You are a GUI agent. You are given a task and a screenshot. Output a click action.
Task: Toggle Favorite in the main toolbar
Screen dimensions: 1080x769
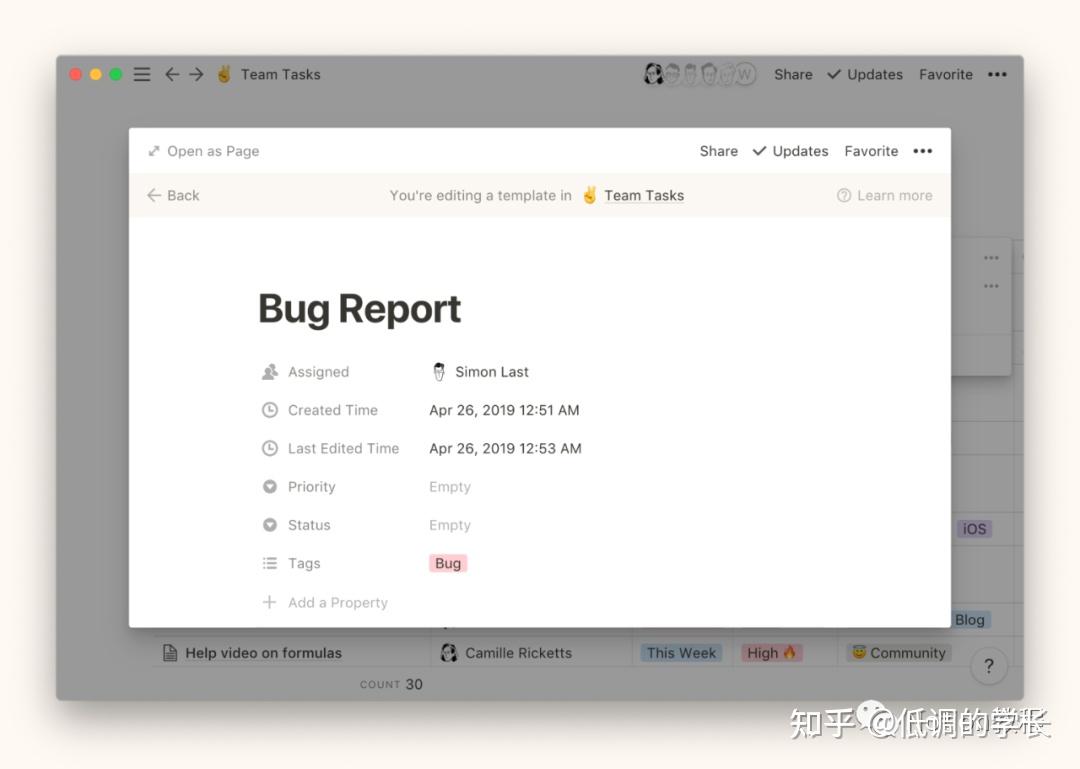tap(945, 74)
